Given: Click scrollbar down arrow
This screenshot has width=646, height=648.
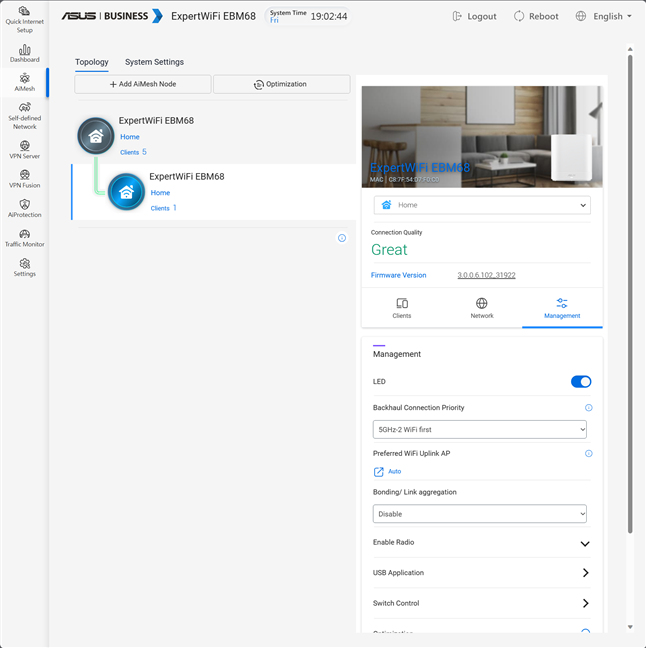Looking at the screenshot, I should 630,627.
